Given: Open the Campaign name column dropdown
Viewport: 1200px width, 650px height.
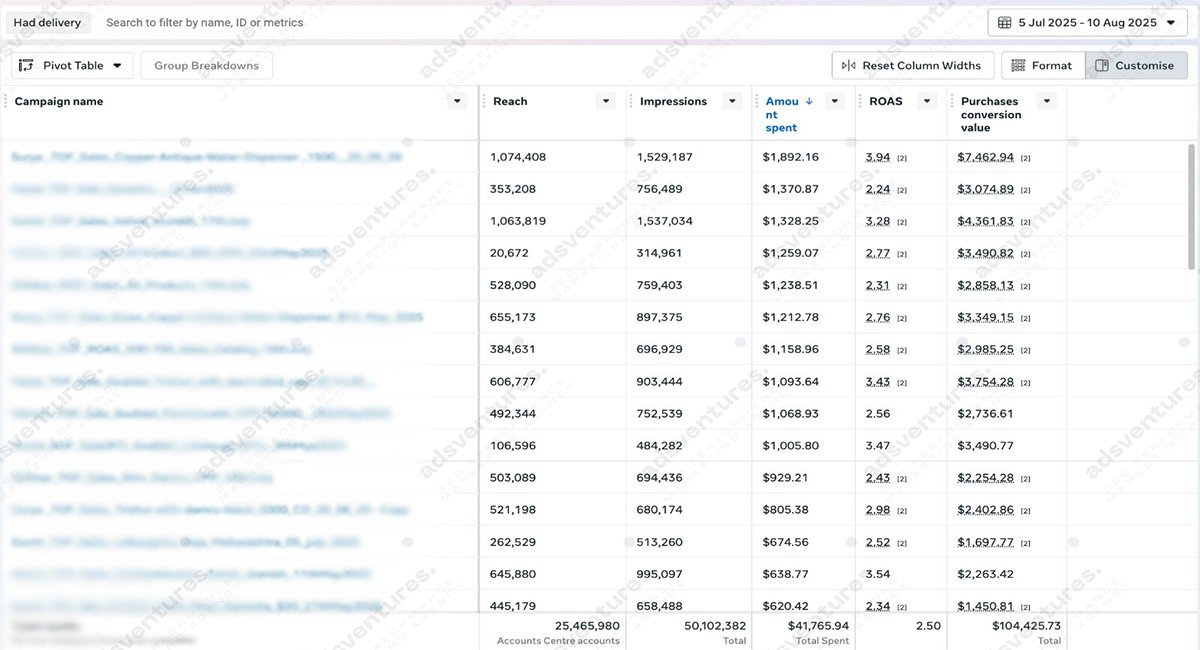Looking at the screenshot, I should (457, 101).
